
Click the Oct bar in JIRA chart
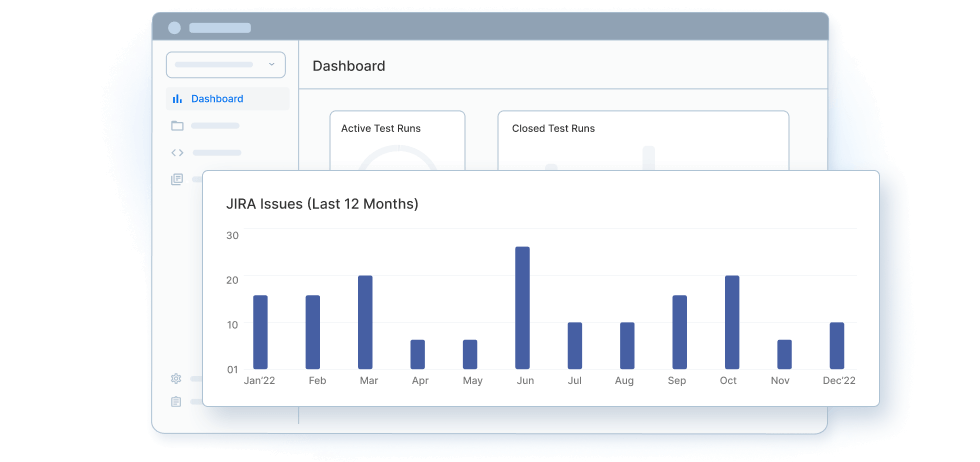732,322
